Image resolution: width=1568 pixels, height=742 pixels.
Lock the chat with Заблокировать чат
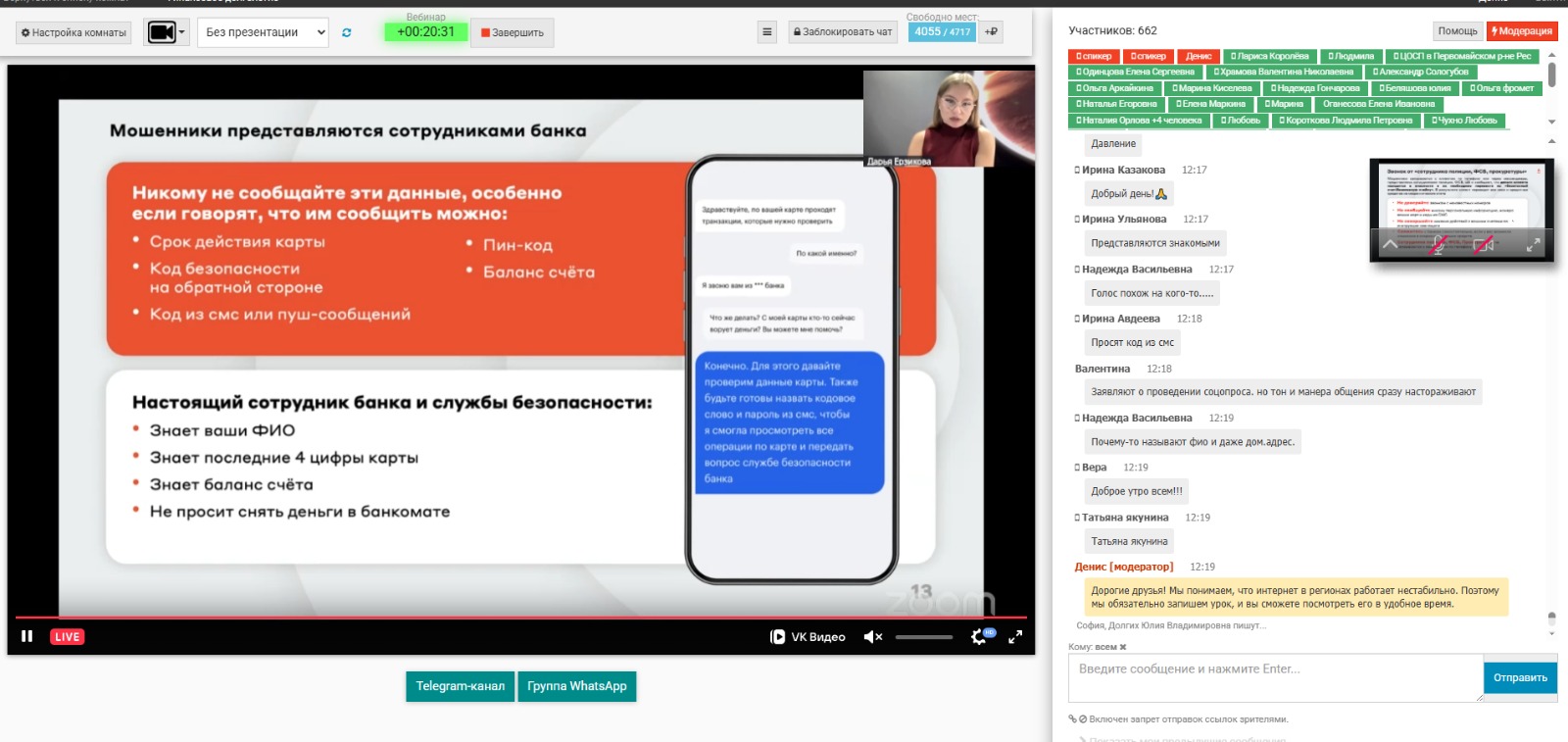[x=843, y=32]
